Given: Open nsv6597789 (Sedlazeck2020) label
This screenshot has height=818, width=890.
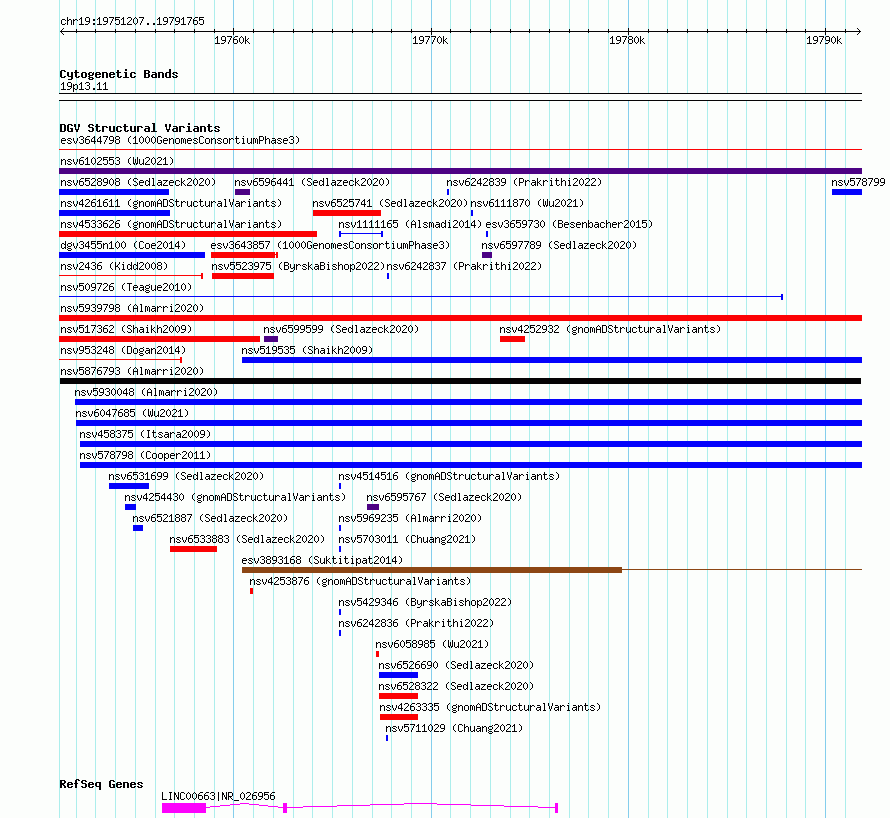Looking at the screenshot, I should (x=559, y=245).
